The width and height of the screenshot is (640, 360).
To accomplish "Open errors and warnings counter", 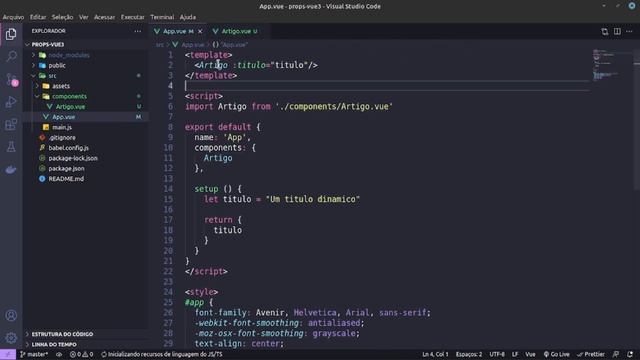I will 81,354.
